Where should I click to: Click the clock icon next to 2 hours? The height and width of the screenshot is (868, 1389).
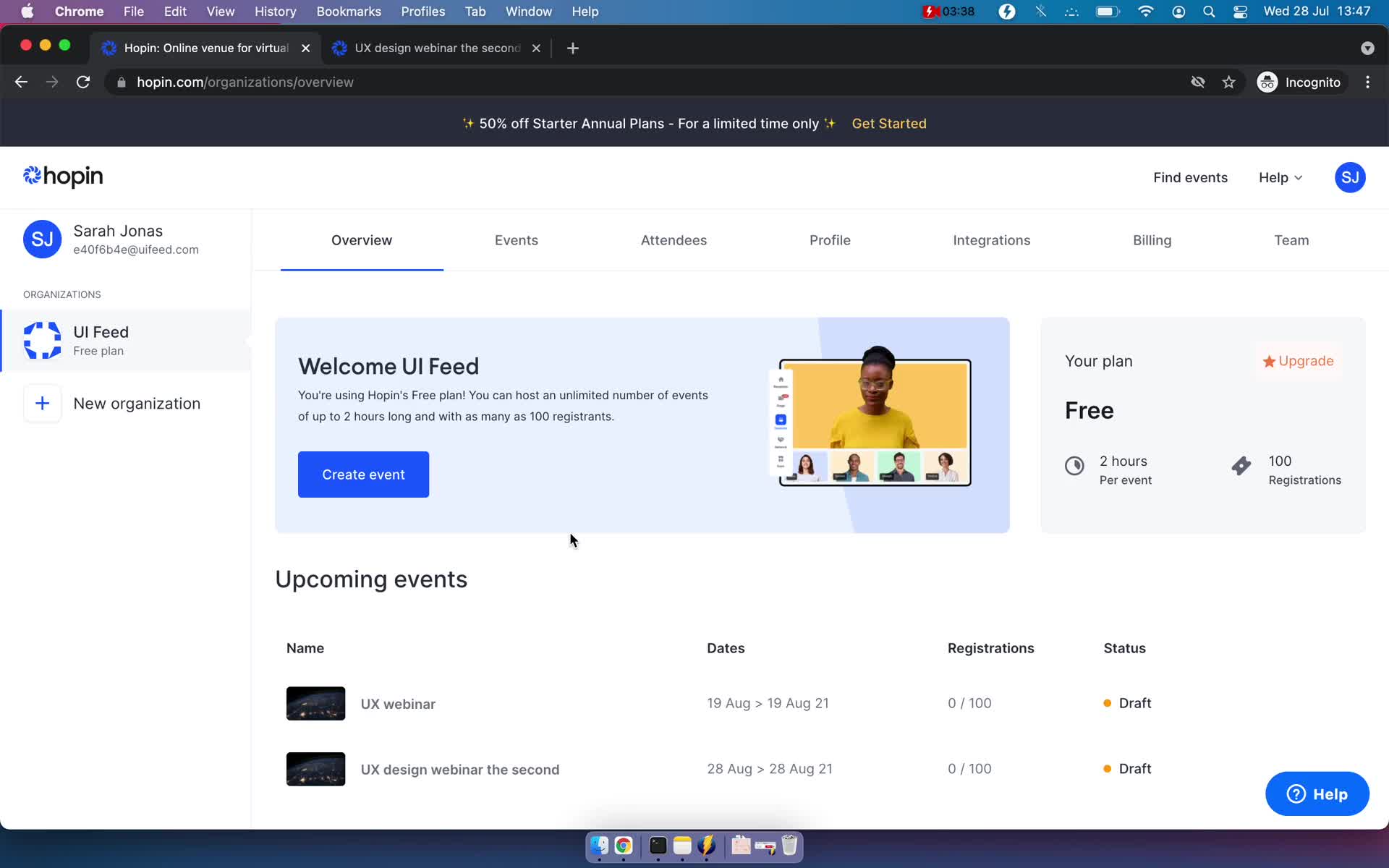[x=1074, y=466]
